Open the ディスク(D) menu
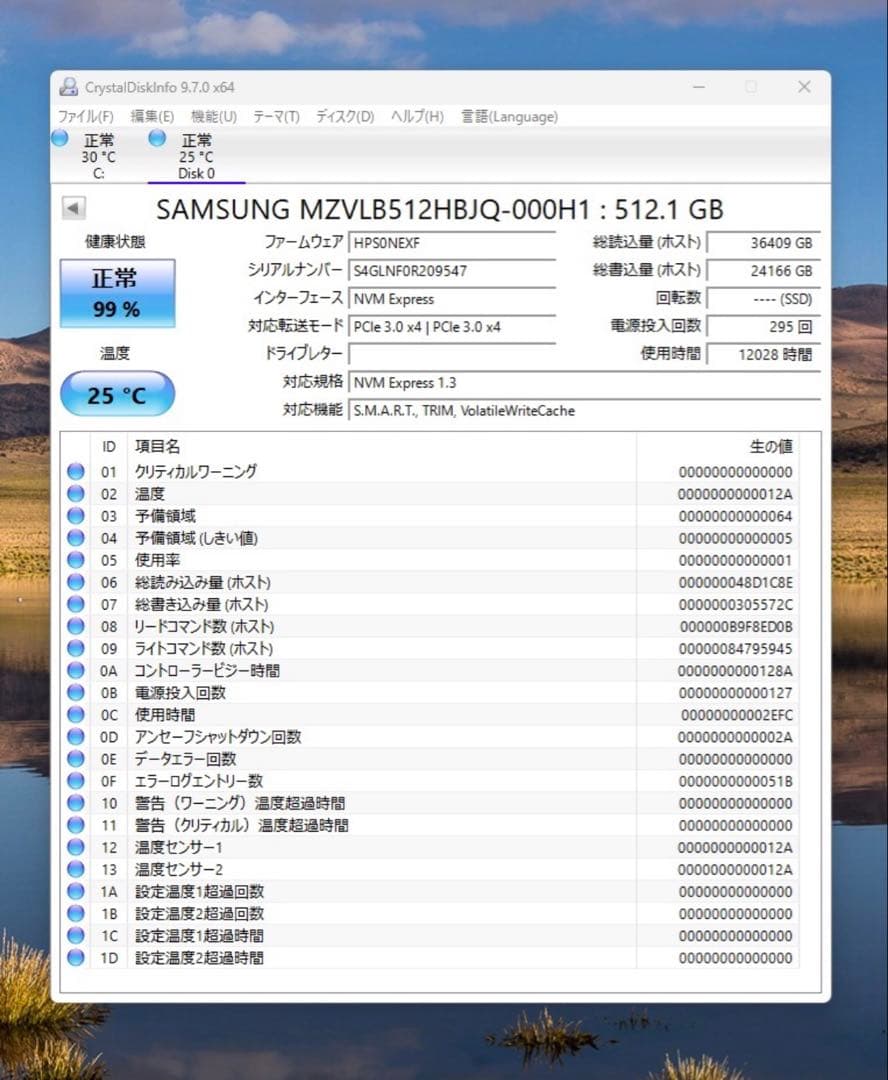 click(x=345, y=116)
